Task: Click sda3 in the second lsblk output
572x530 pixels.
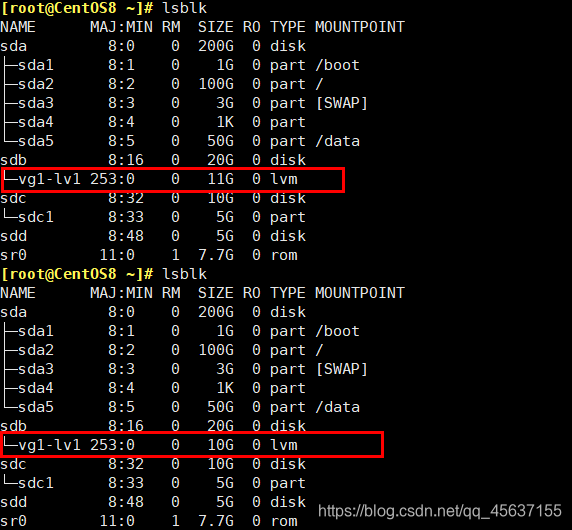Action: coord(36,369)
